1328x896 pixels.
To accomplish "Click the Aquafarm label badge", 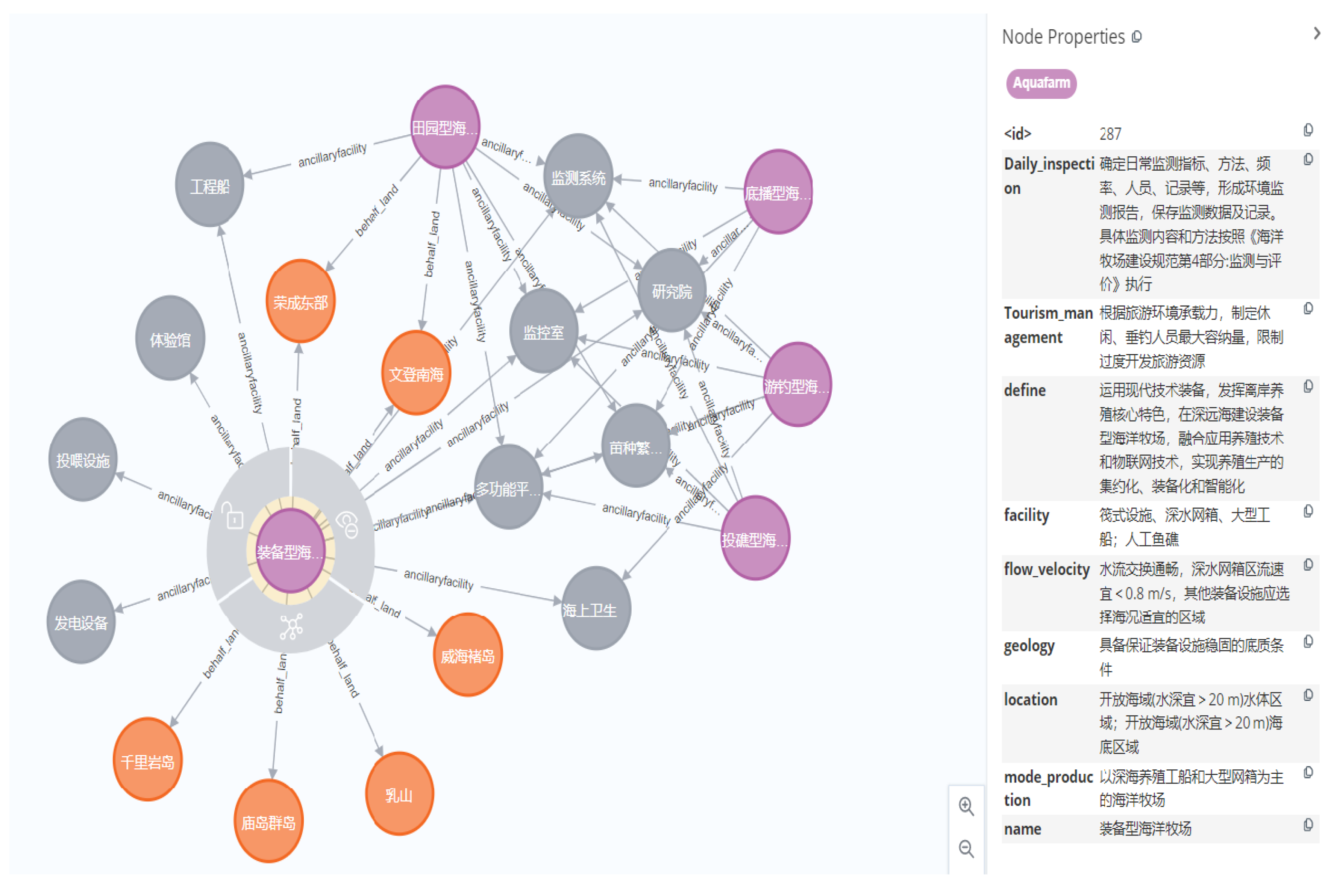I will 1041,83.
